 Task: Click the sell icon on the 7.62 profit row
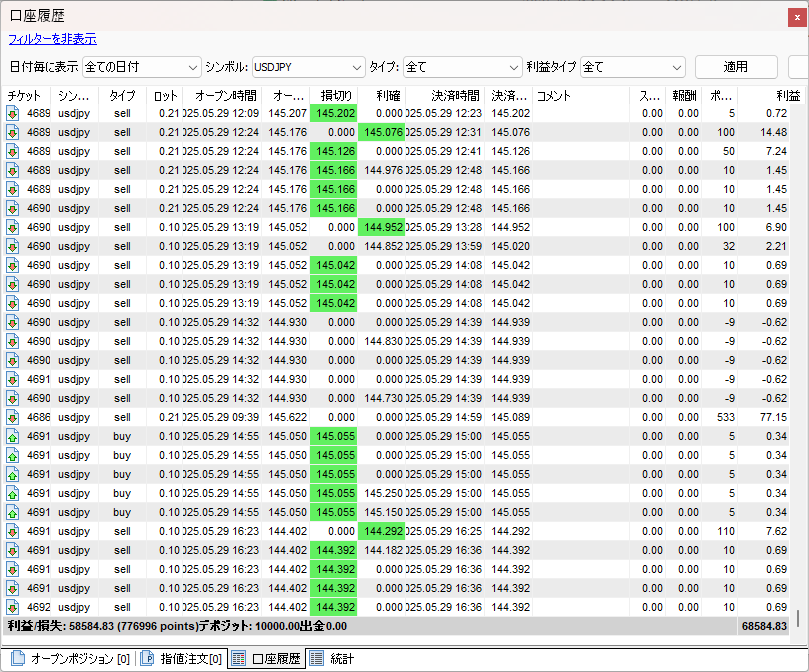pyautogui.click(x=12, y=531)
